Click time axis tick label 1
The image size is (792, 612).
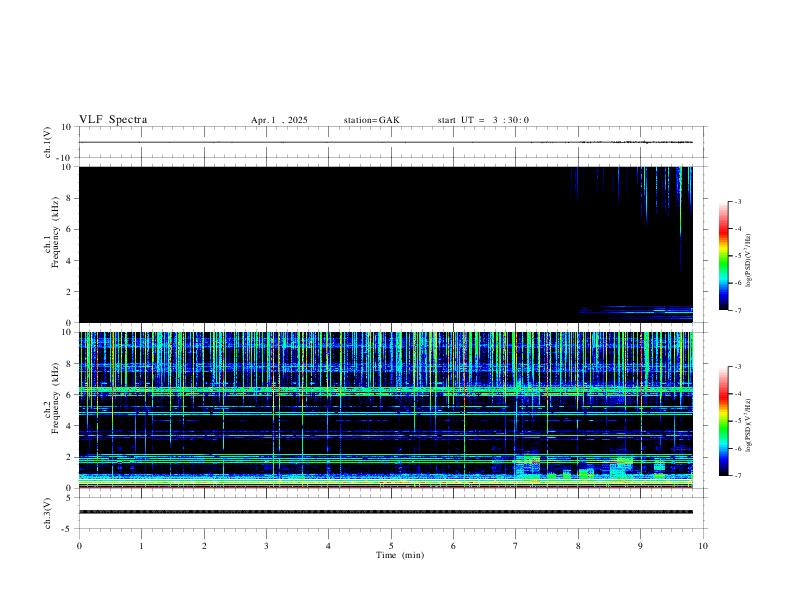(141, 546)
